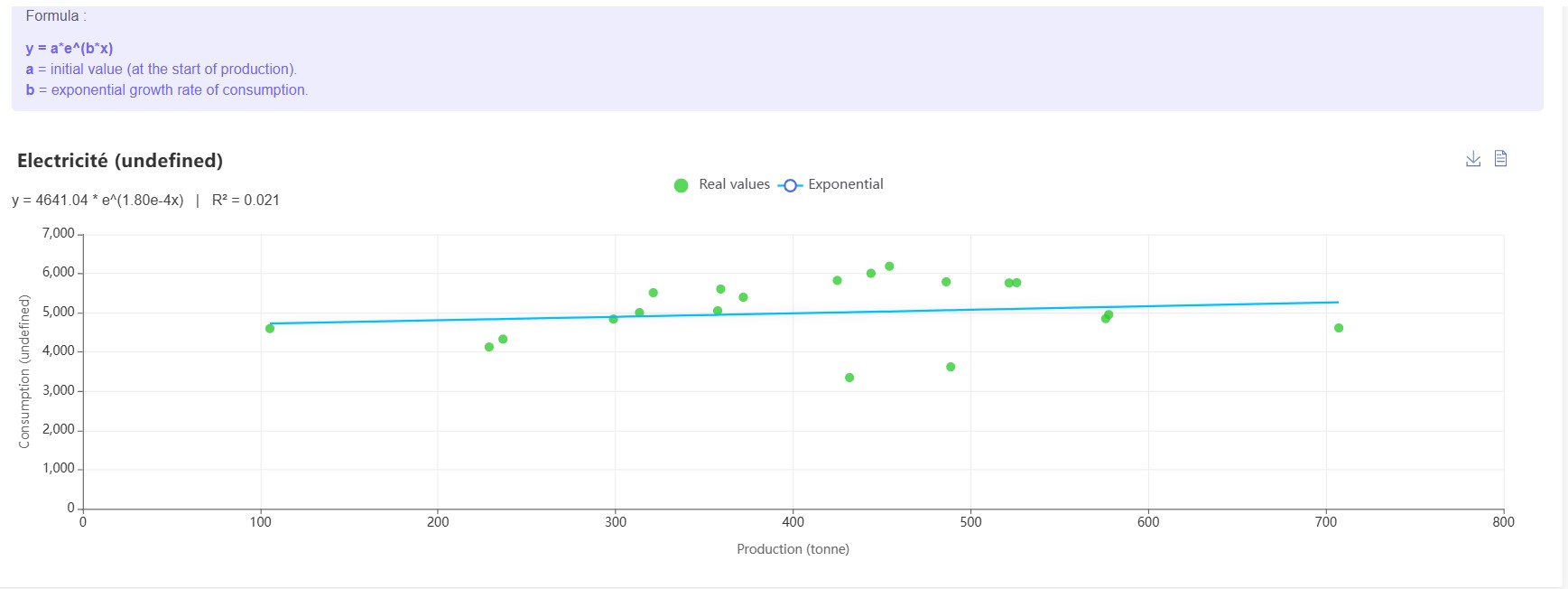
Task: Click the download chart image icon
Action: coord(1473,159)
